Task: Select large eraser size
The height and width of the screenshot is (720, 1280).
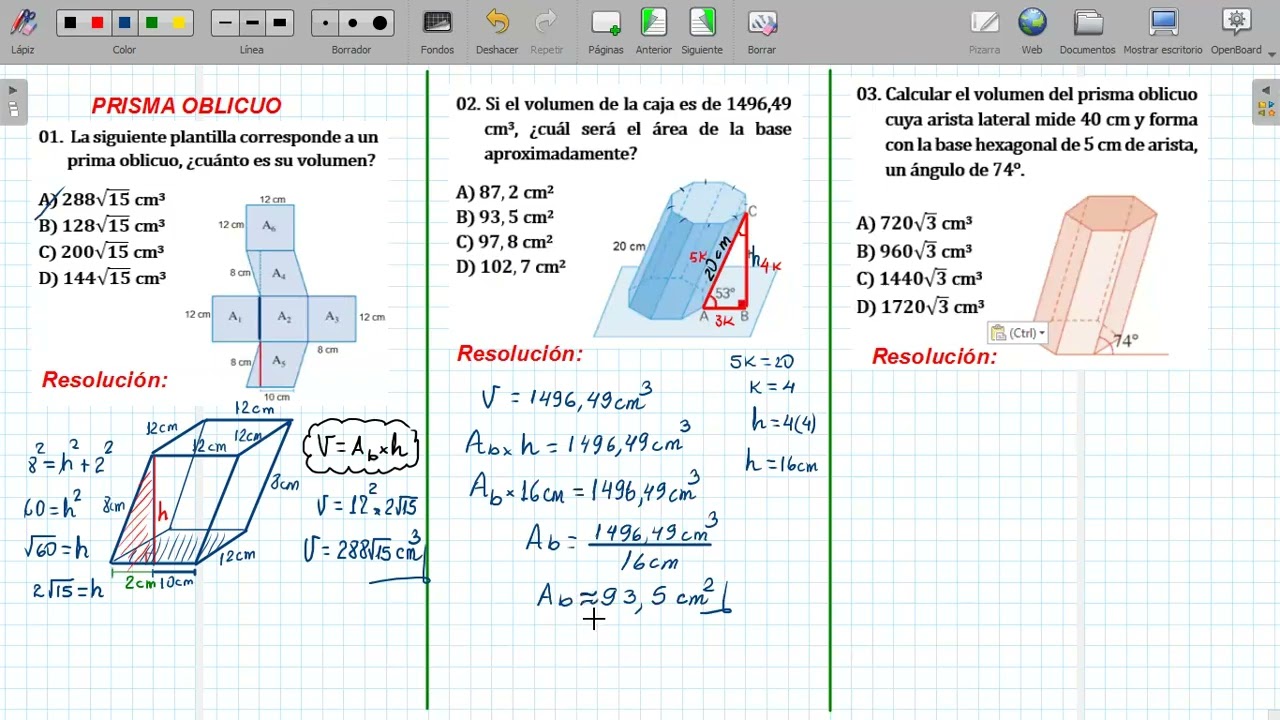Action: tap(380, 23)
